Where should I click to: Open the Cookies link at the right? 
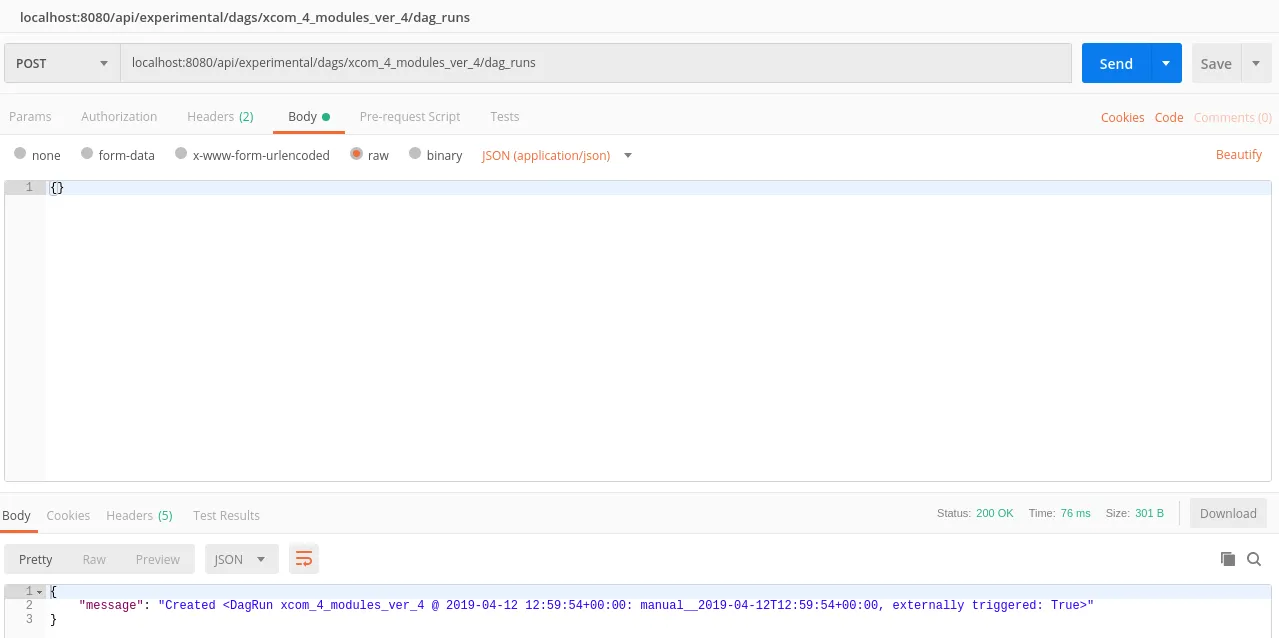pos(1122,117)
